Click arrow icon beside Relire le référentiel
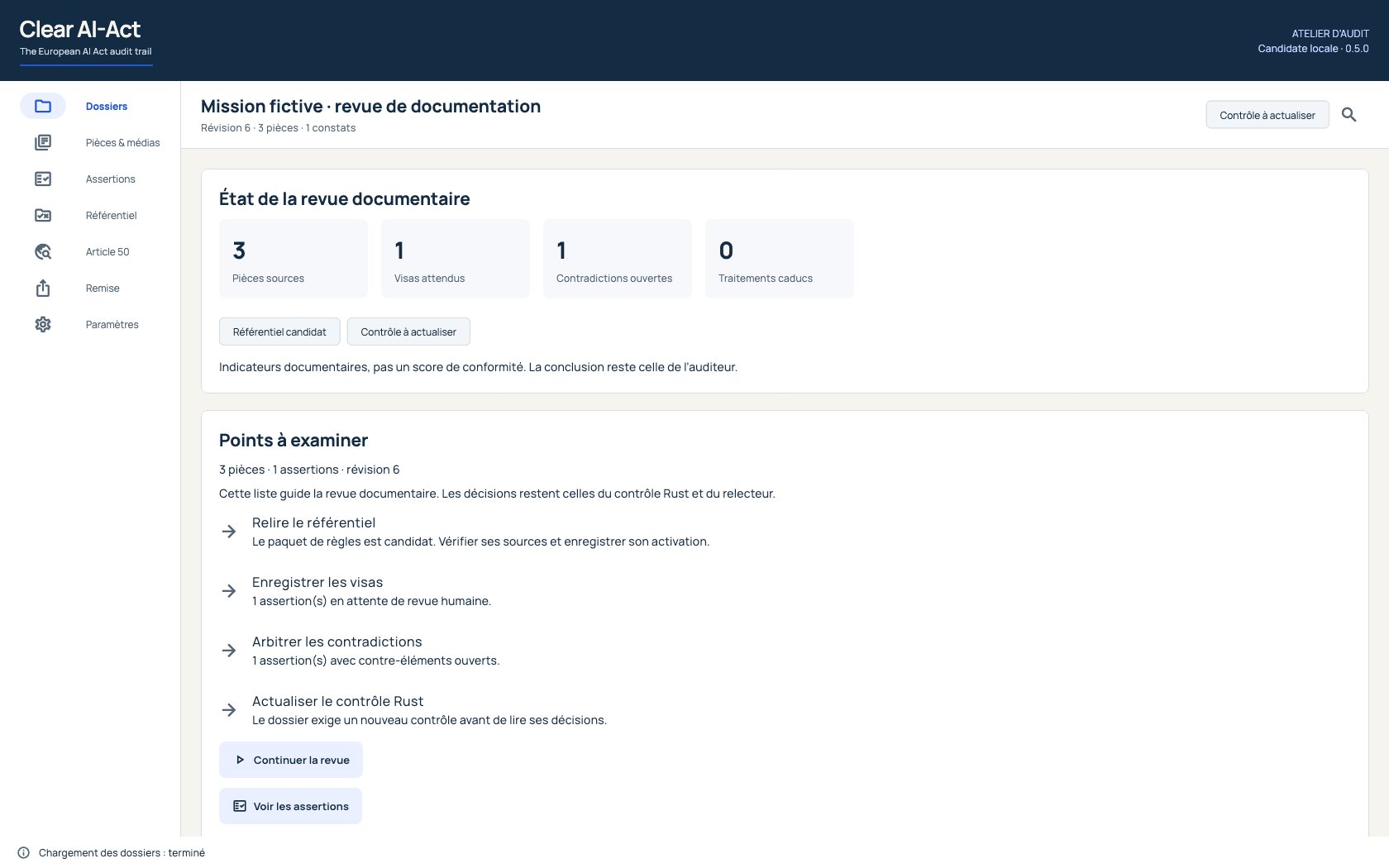The image size is (1389, 868). tap(229, 532)
